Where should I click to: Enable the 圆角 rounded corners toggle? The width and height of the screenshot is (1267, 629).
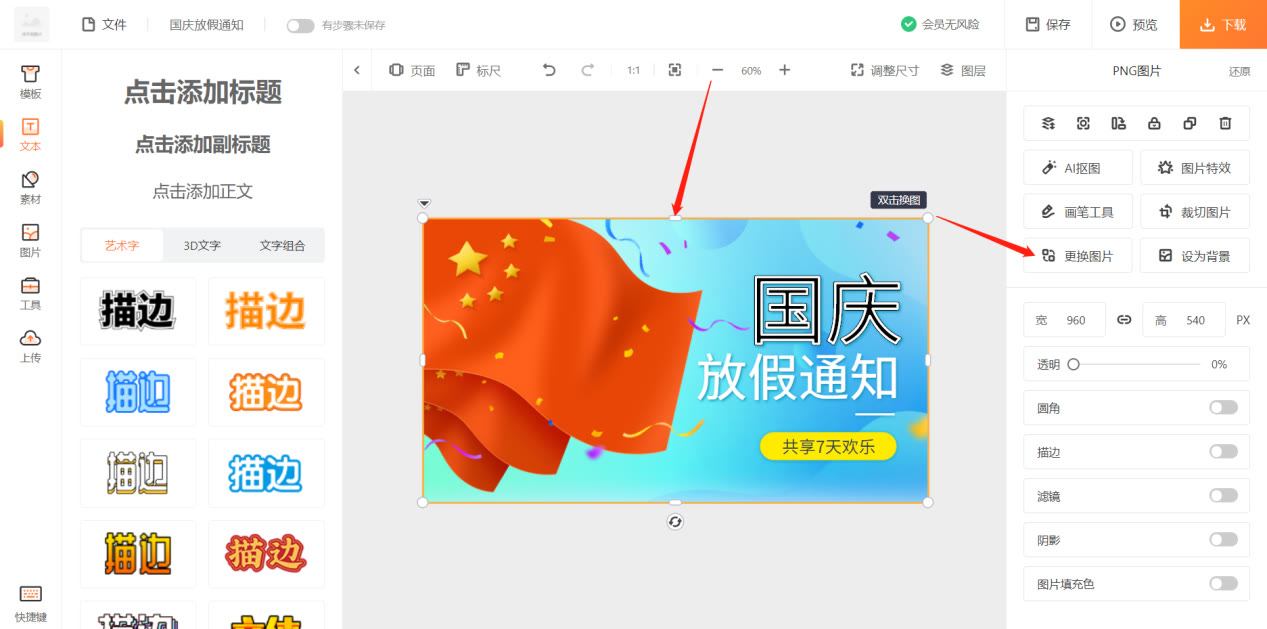point(1222,407)
